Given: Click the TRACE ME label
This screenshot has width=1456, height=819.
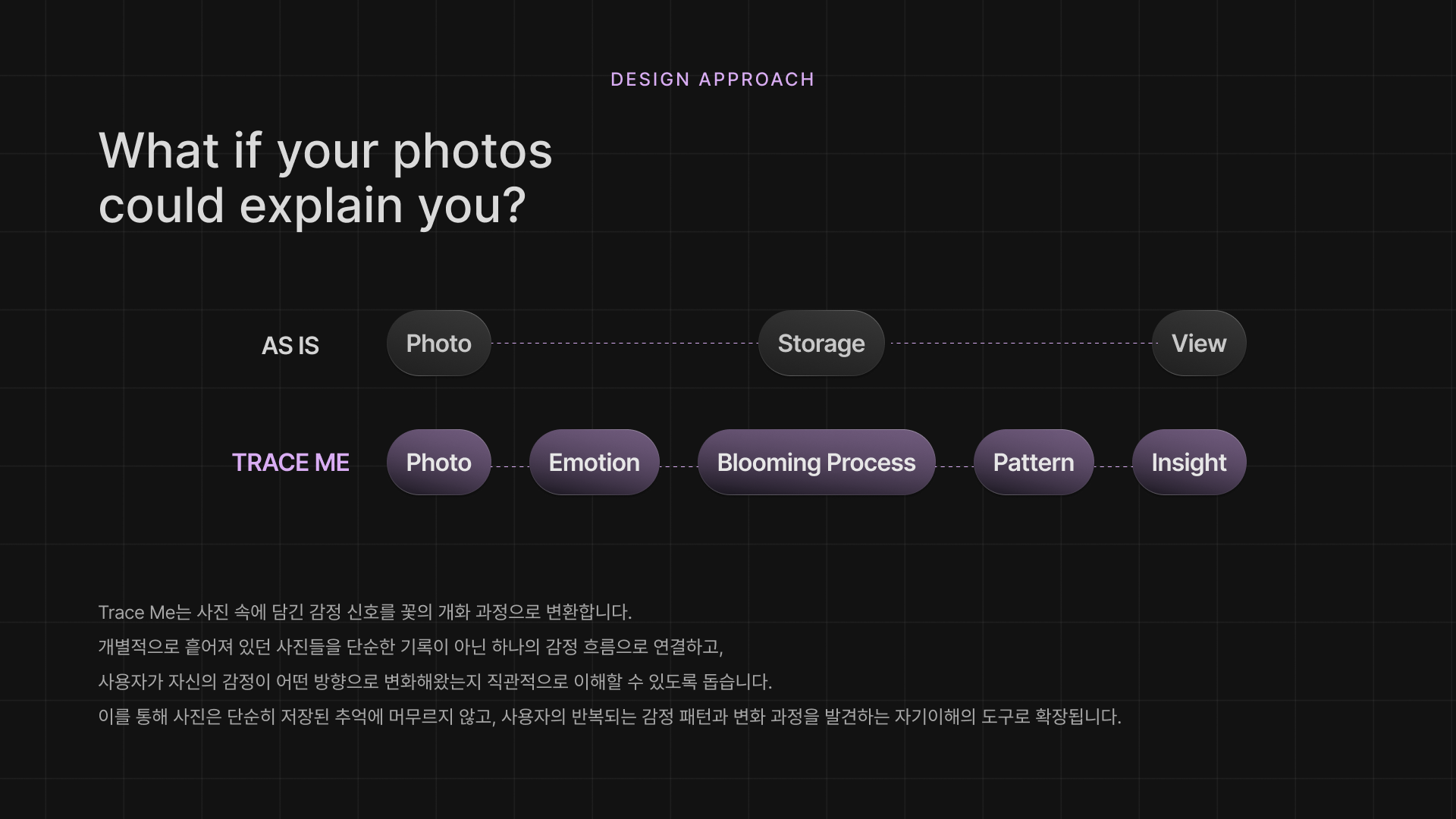Looking at the screenshot, I should click(x=290, y=463).
